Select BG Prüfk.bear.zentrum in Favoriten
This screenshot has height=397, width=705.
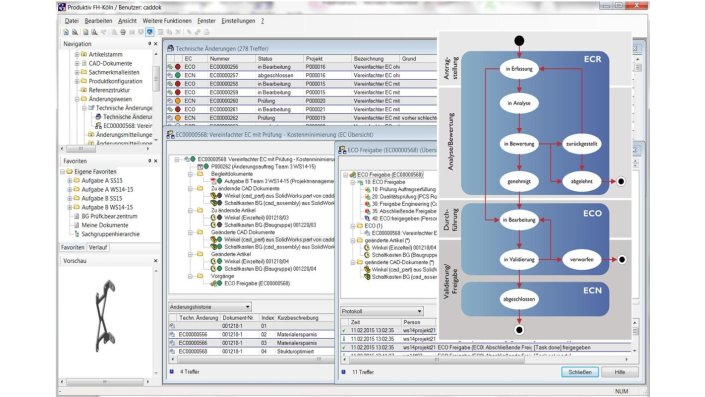[x=109, y=216]
